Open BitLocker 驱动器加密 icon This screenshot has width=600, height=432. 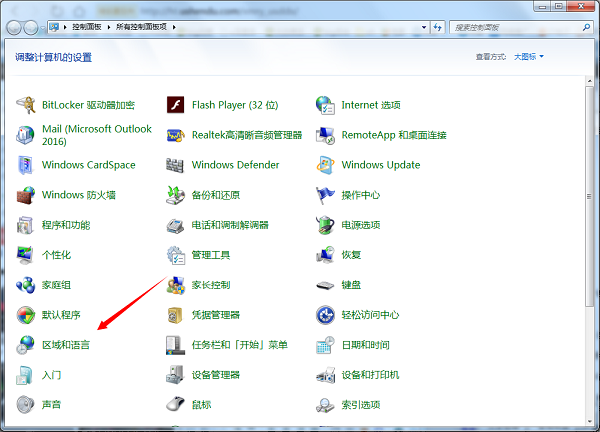click(26, 105)
